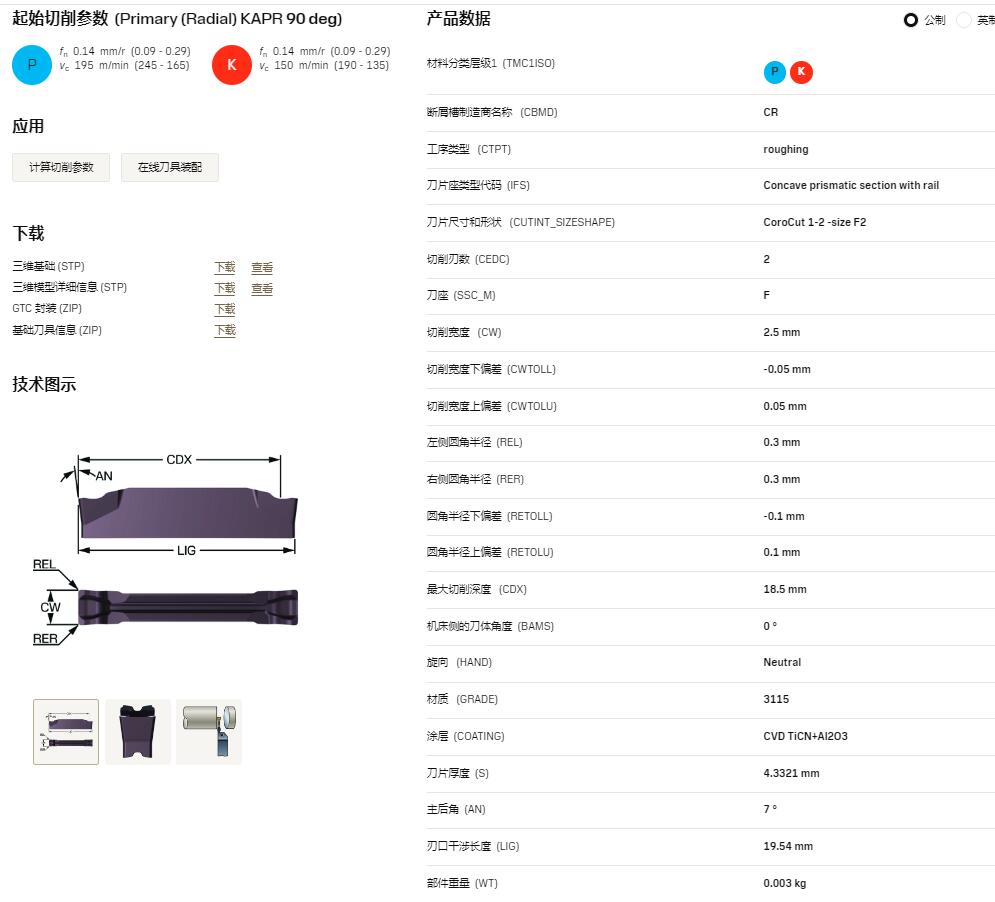The height and width of the screenshot is (902, 995).
Task: Show the insert seat front-view thumbnail
Action: pyautogui.click(x=138, y=732)
